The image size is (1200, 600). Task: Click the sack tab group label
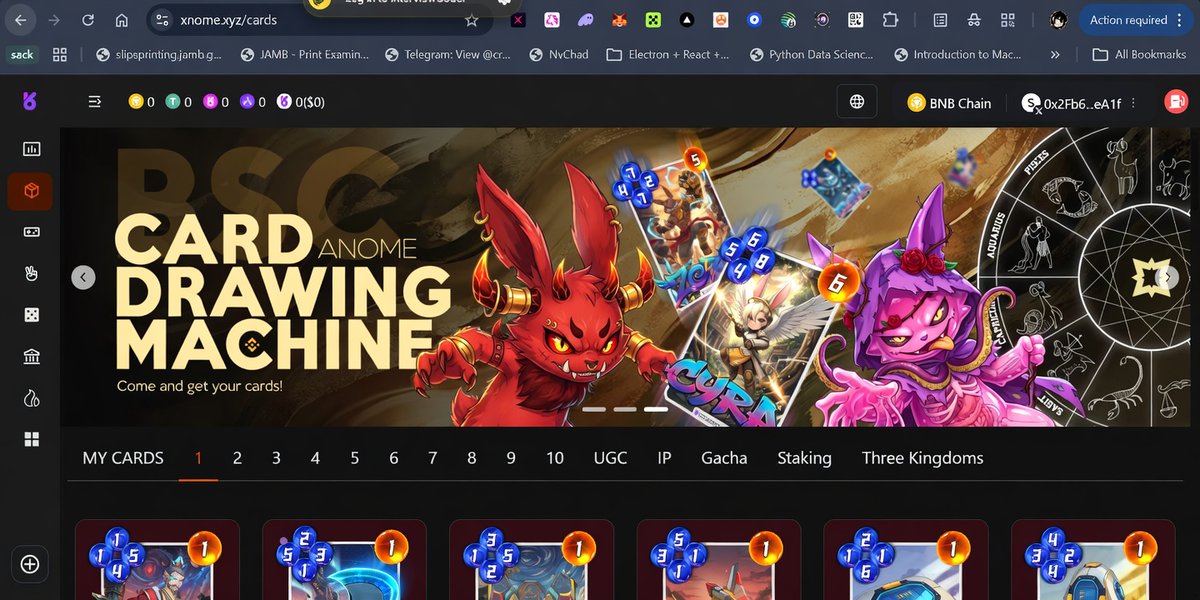tap(22, 55)
